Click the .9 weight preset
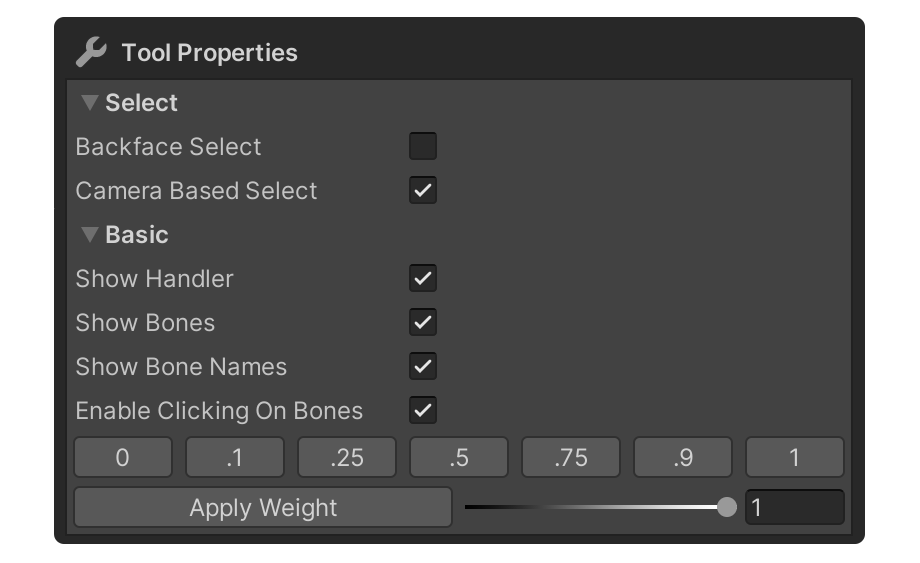Screen dimensions: 920x563 click(x=683, y=458)
